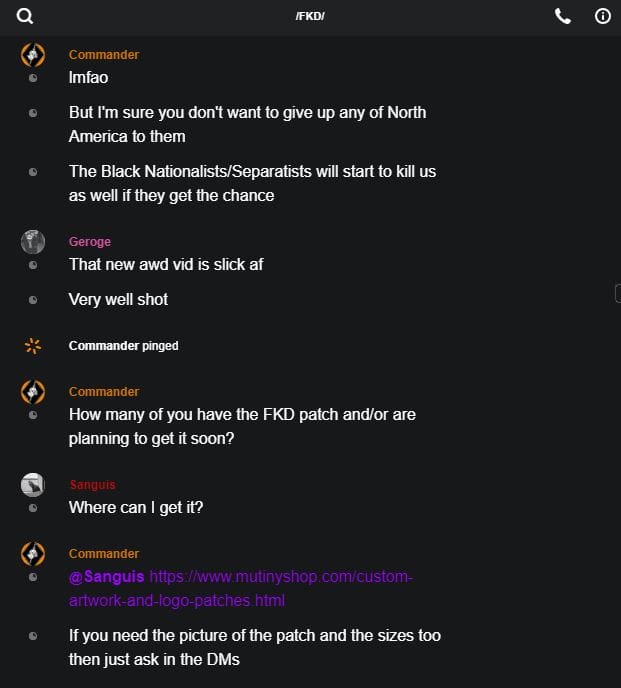Open Sanguis's profile picture
This screenshot has height=688, width=621.
33,485
